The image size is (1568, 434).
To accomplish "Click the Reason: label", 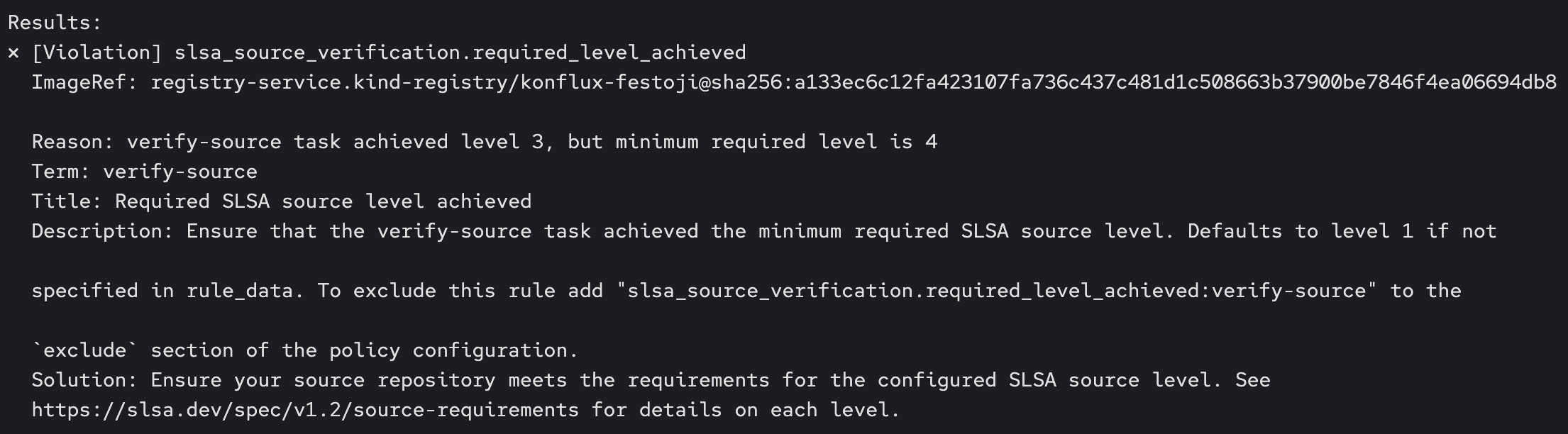I will point(72,142).
